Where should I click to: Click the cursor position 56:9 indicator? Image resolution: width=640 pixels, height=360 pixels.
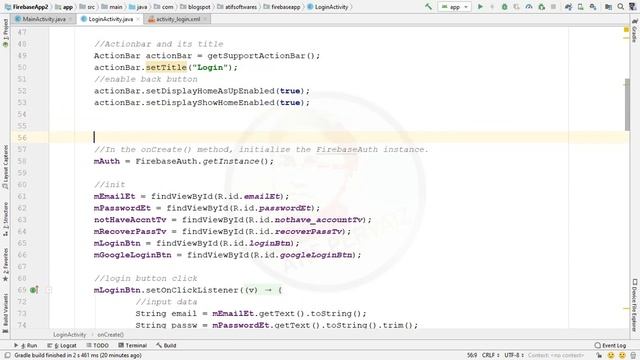coord(472,356)
